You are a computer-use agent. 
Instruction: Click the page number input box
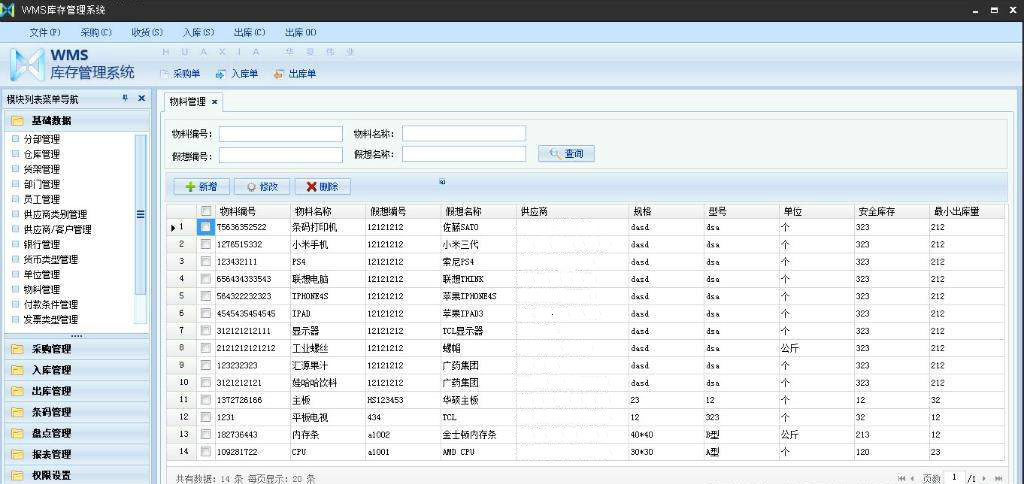click(955, 477)
